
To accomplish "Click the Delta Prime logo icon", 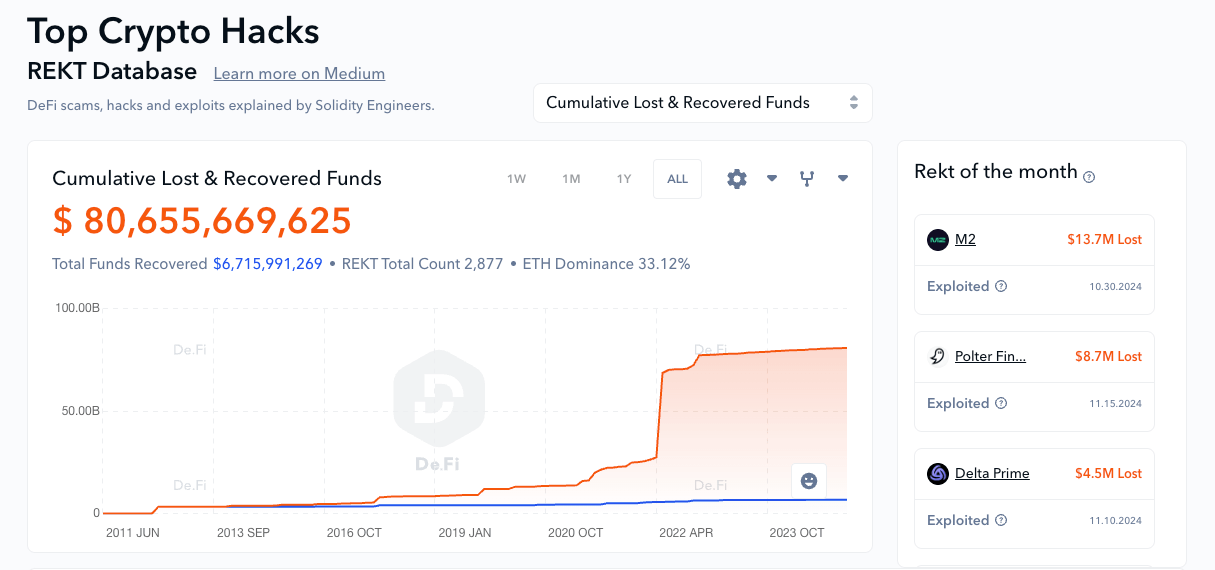I will (938, 474).
